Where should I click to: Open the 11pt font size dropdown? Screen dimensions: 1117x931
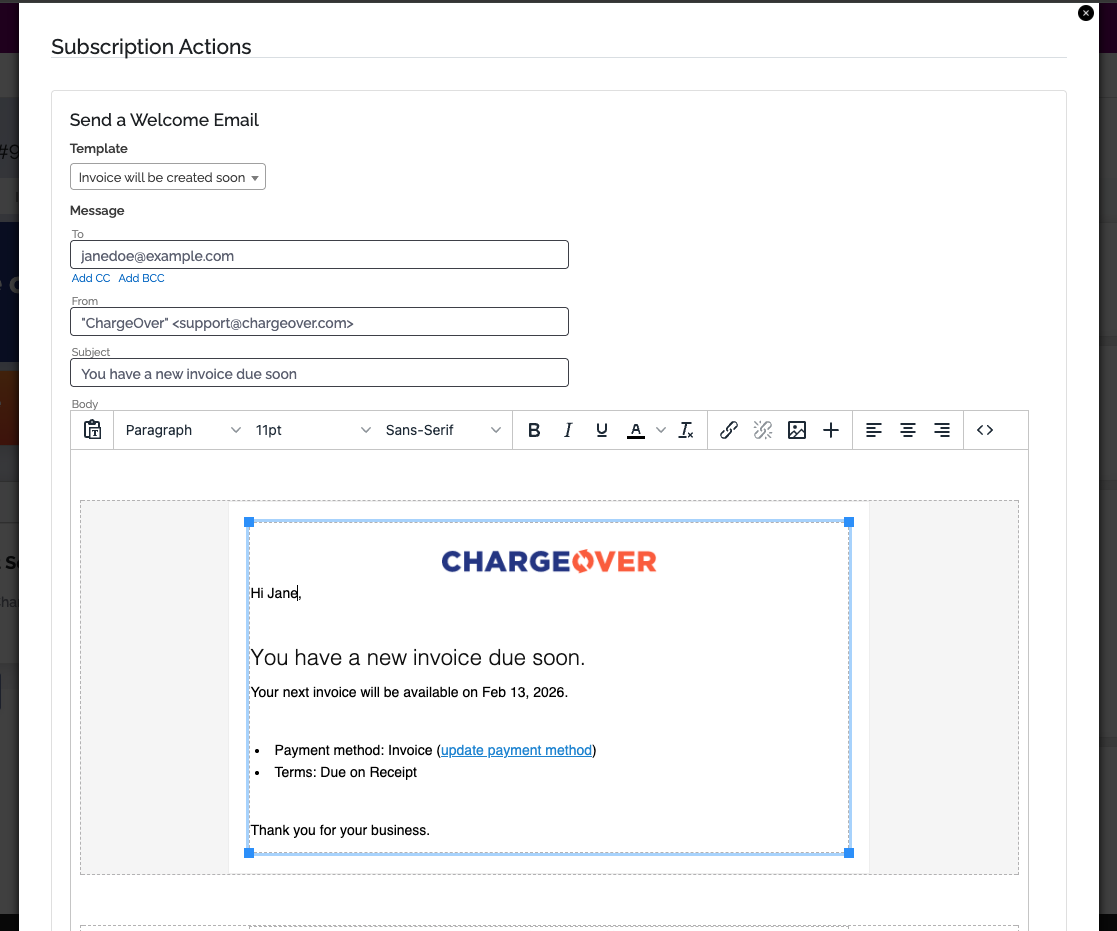[312, 430]
